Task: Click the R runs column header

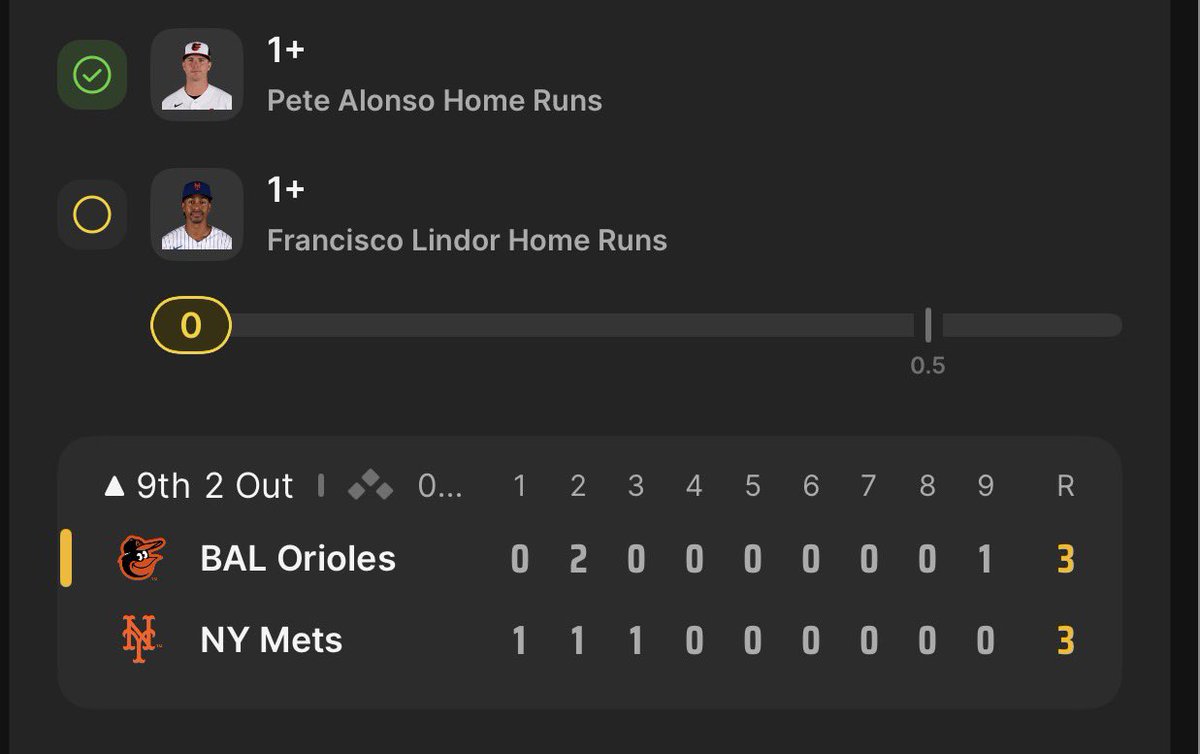Action: [1066, 486]
